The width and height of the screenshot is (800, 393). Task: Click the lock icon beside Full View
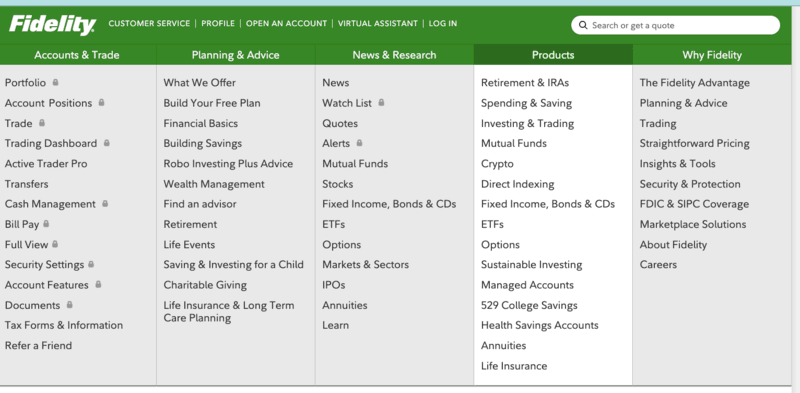click(55, 244)
